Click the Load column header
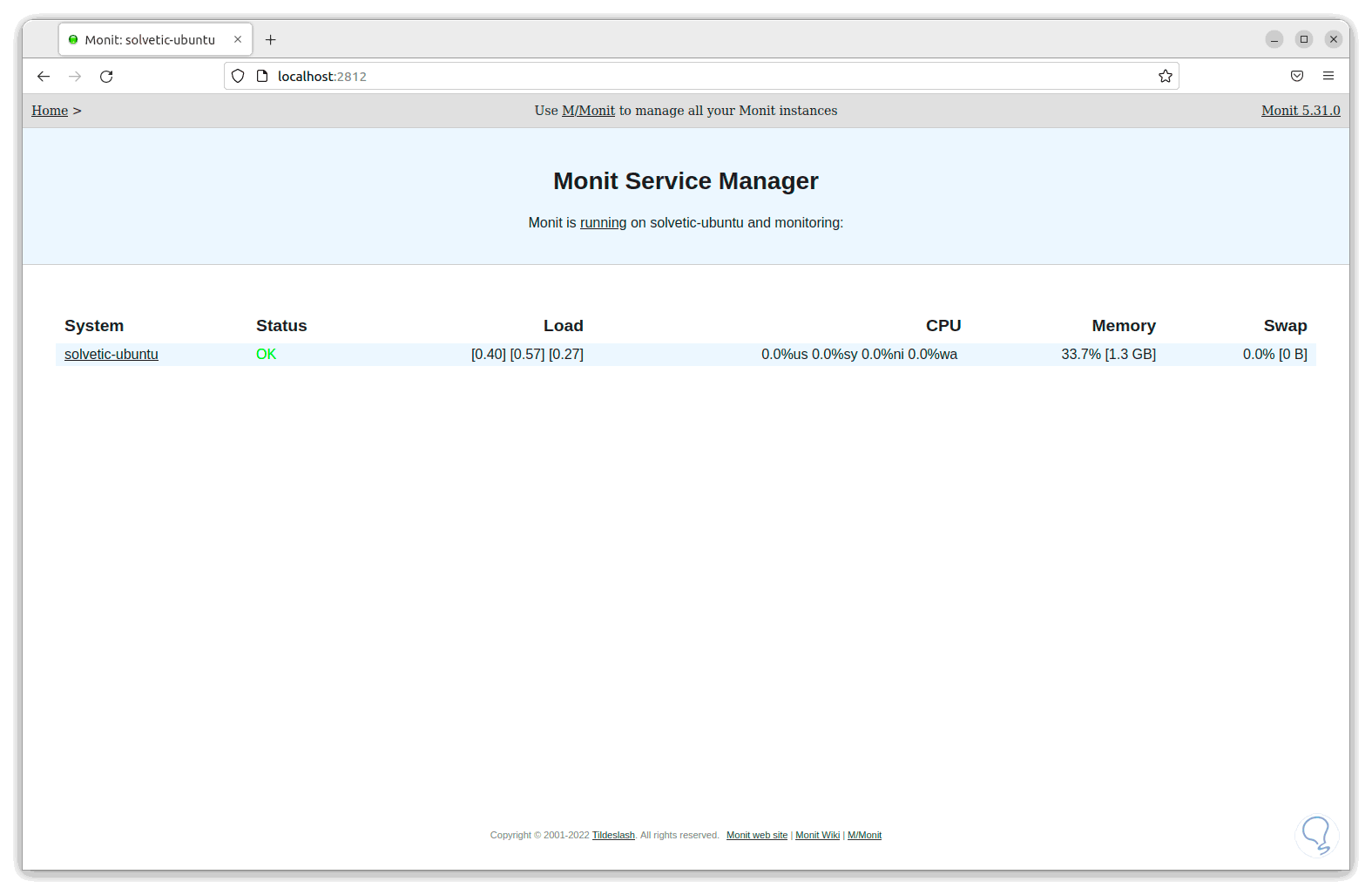The width and height of the screenshot is (1372, 895). point(563,326)
